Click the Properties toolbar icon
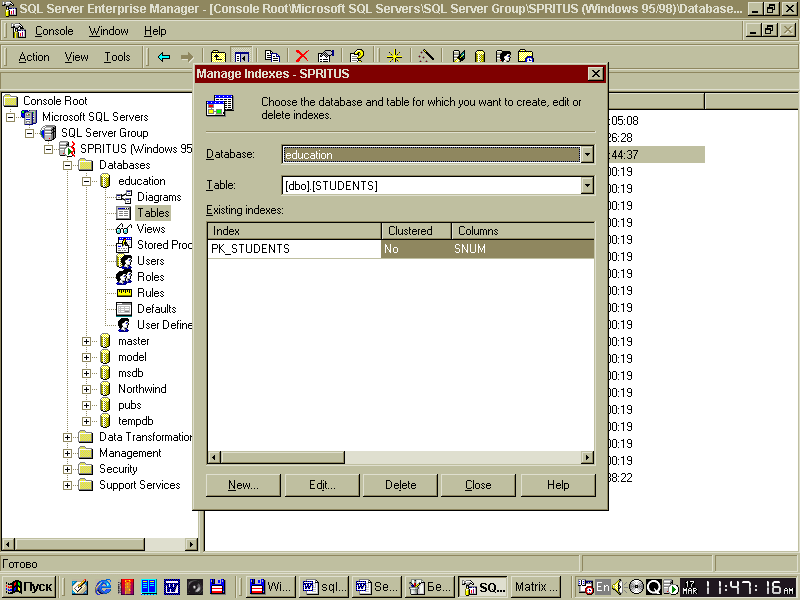 (x=326, y=57)
